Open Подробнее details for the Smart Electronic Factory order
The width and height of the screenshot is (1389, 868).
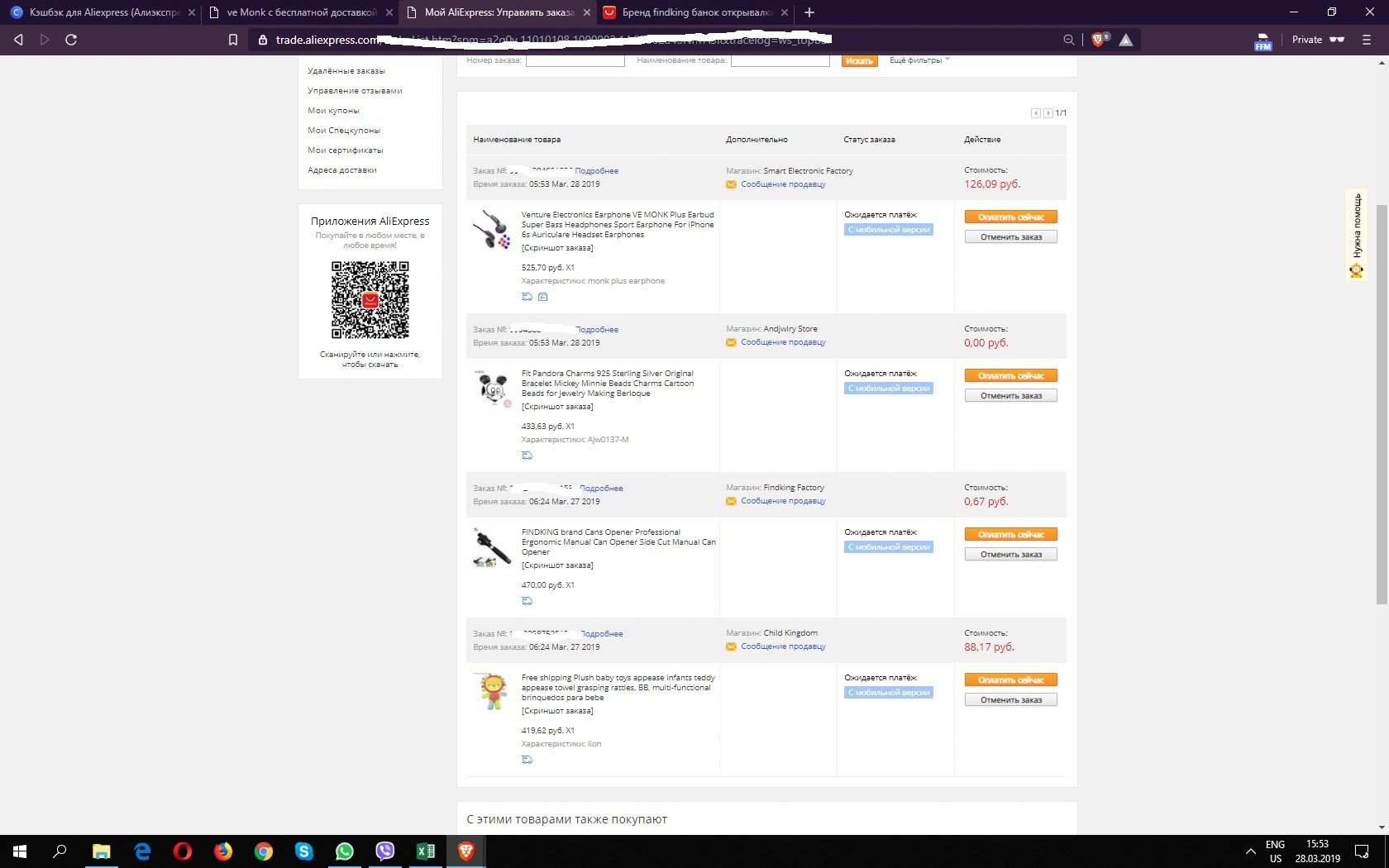597,171
